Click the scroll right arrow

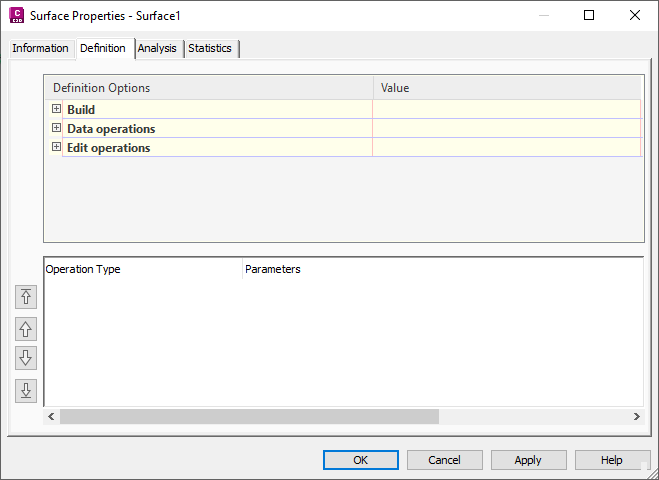(x=636, y=417)
